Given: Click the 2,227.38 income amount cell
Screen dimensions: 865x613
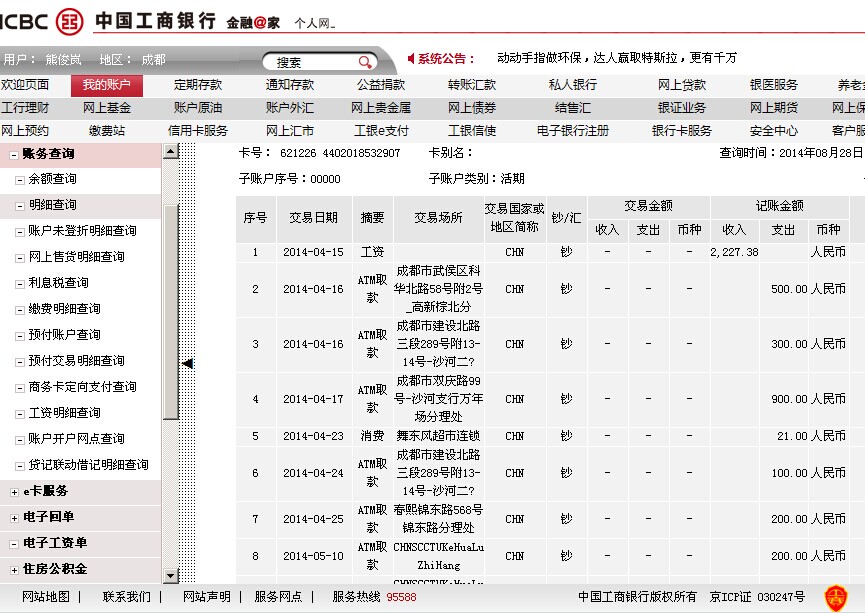Looking at the screenshot, I should pos(734,252).
